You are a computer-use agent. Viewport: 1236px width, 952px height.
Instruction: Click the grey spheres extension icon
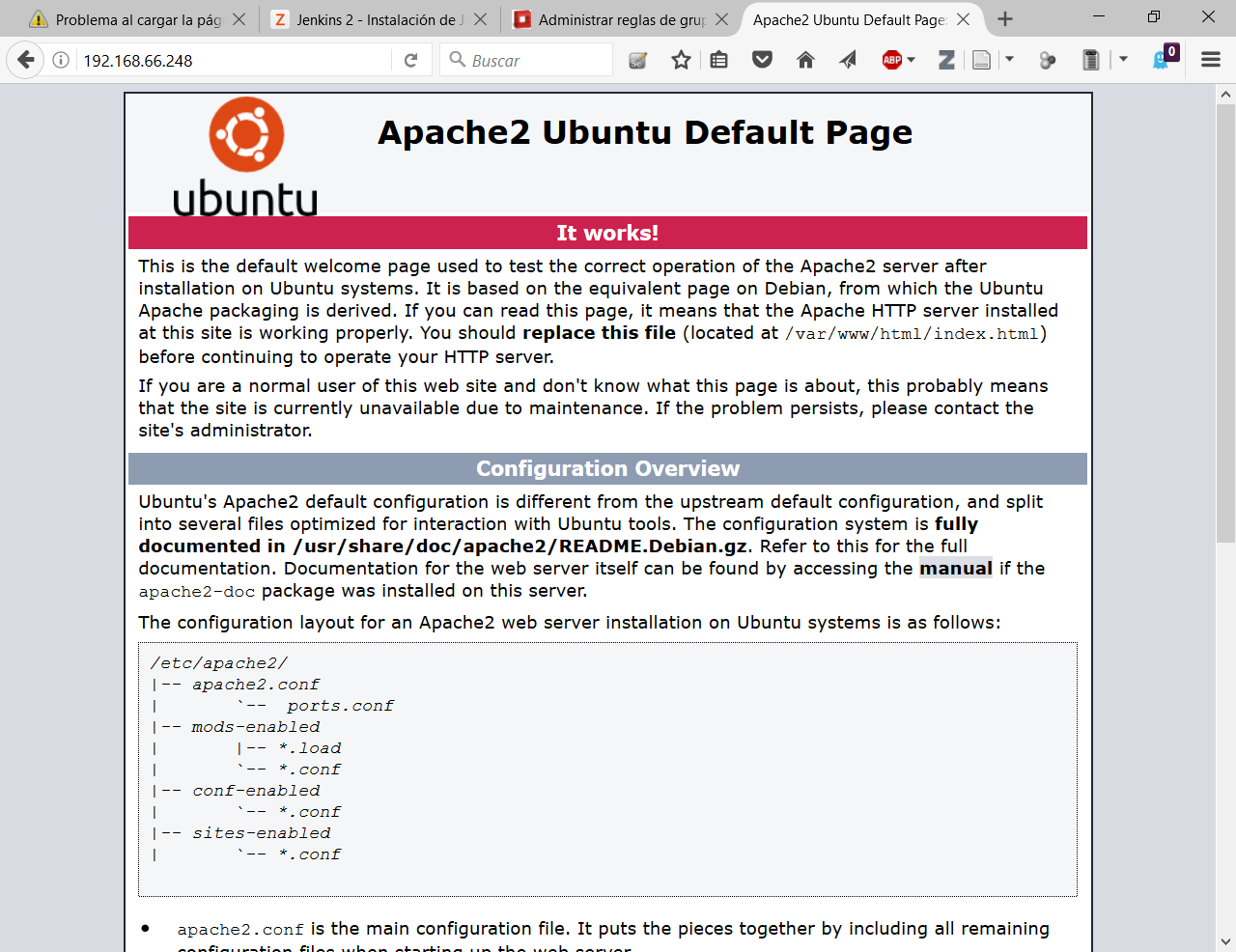(1048, 60)
